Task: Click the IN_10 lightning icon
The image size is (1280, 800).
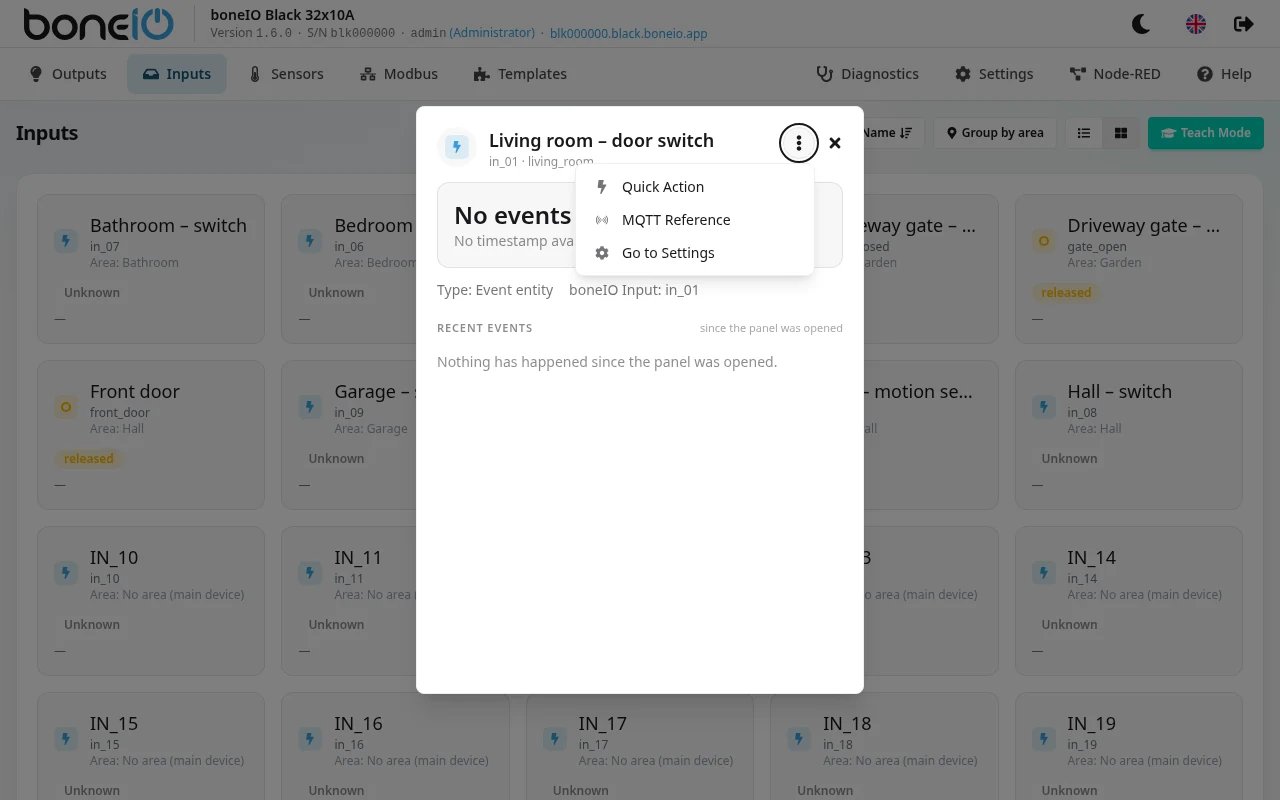Action: tap(66, 573)
